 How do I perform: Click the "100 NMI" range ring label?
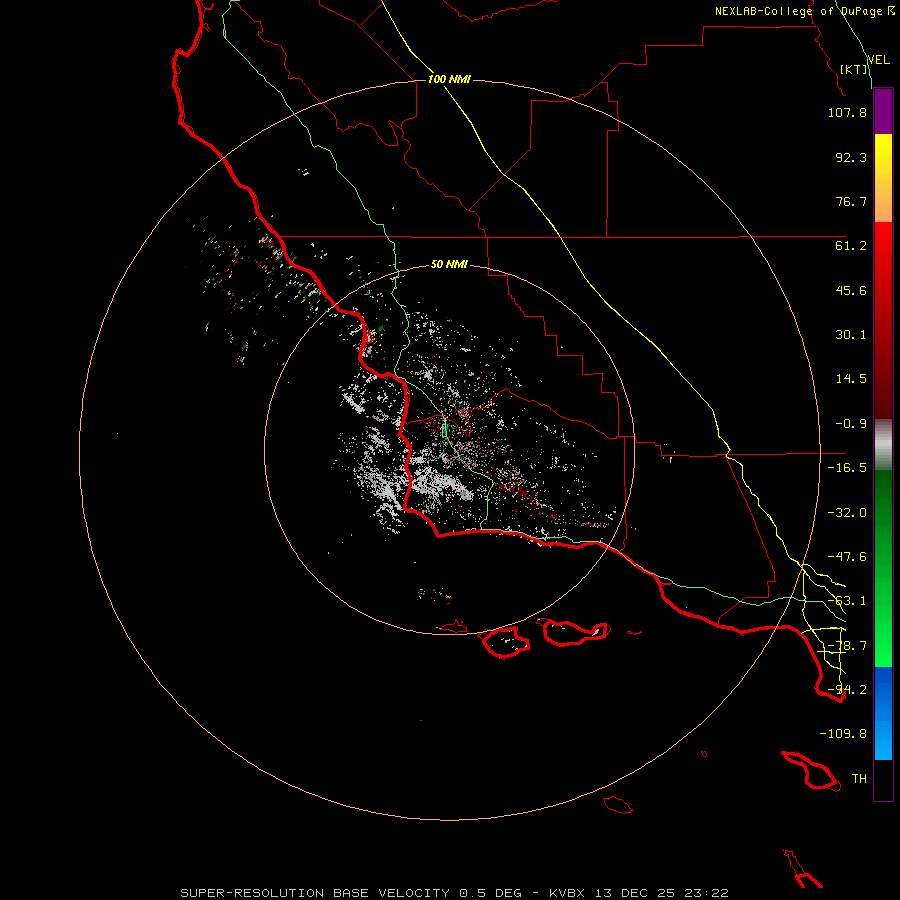(449, 79)
